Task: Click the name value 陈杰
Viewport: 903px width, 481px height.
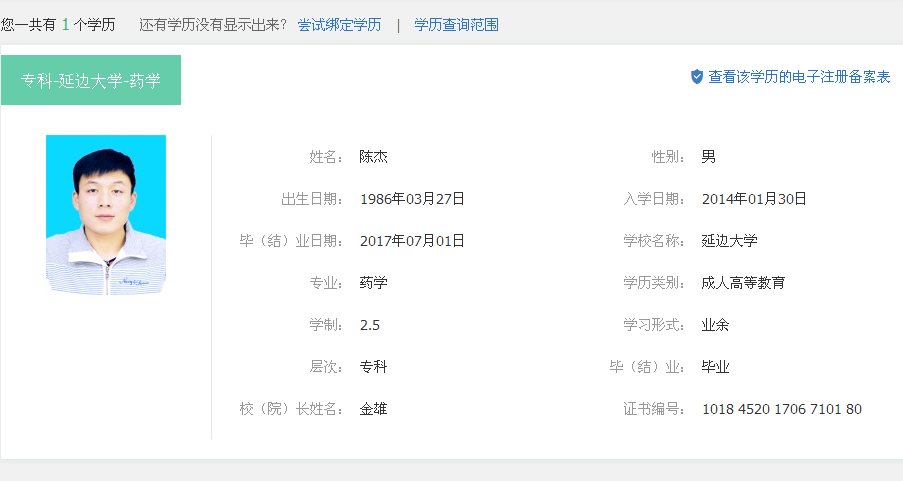Action: pos(373,157)
